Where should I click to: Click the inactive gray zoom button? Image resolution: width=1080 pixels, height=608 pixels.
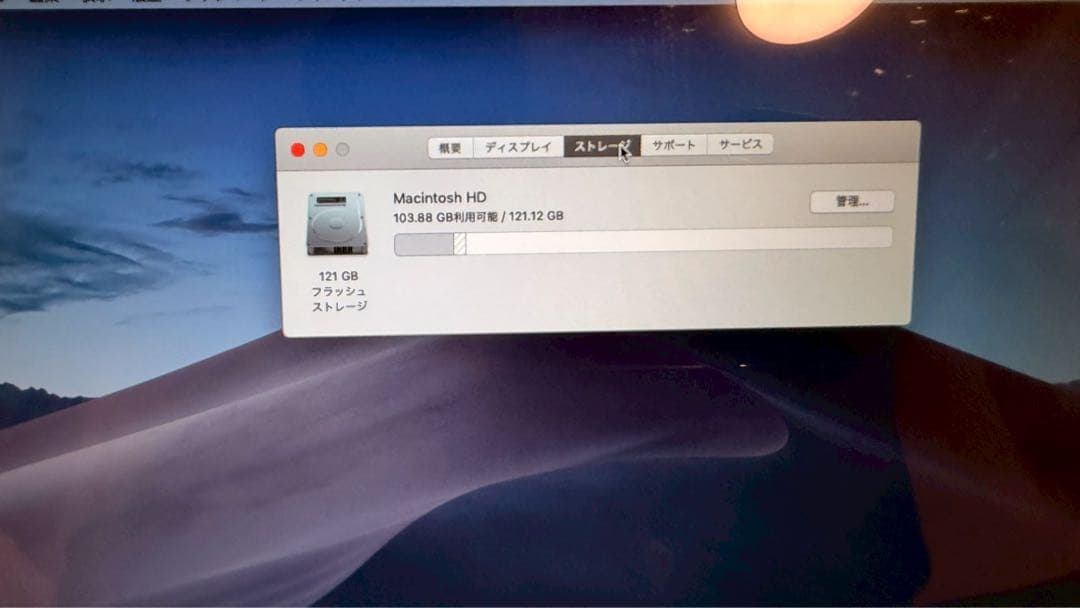pyautogui.click(x=339, y=147)
